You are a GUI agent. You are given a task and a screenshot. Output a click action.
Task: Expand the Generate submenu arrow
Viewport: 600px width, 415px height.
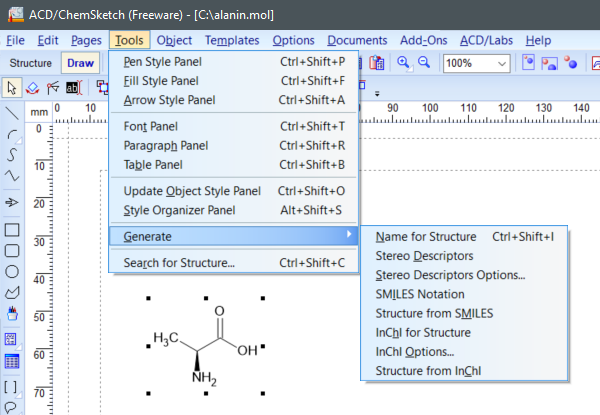pyautogui.click(x=349, y=234)
